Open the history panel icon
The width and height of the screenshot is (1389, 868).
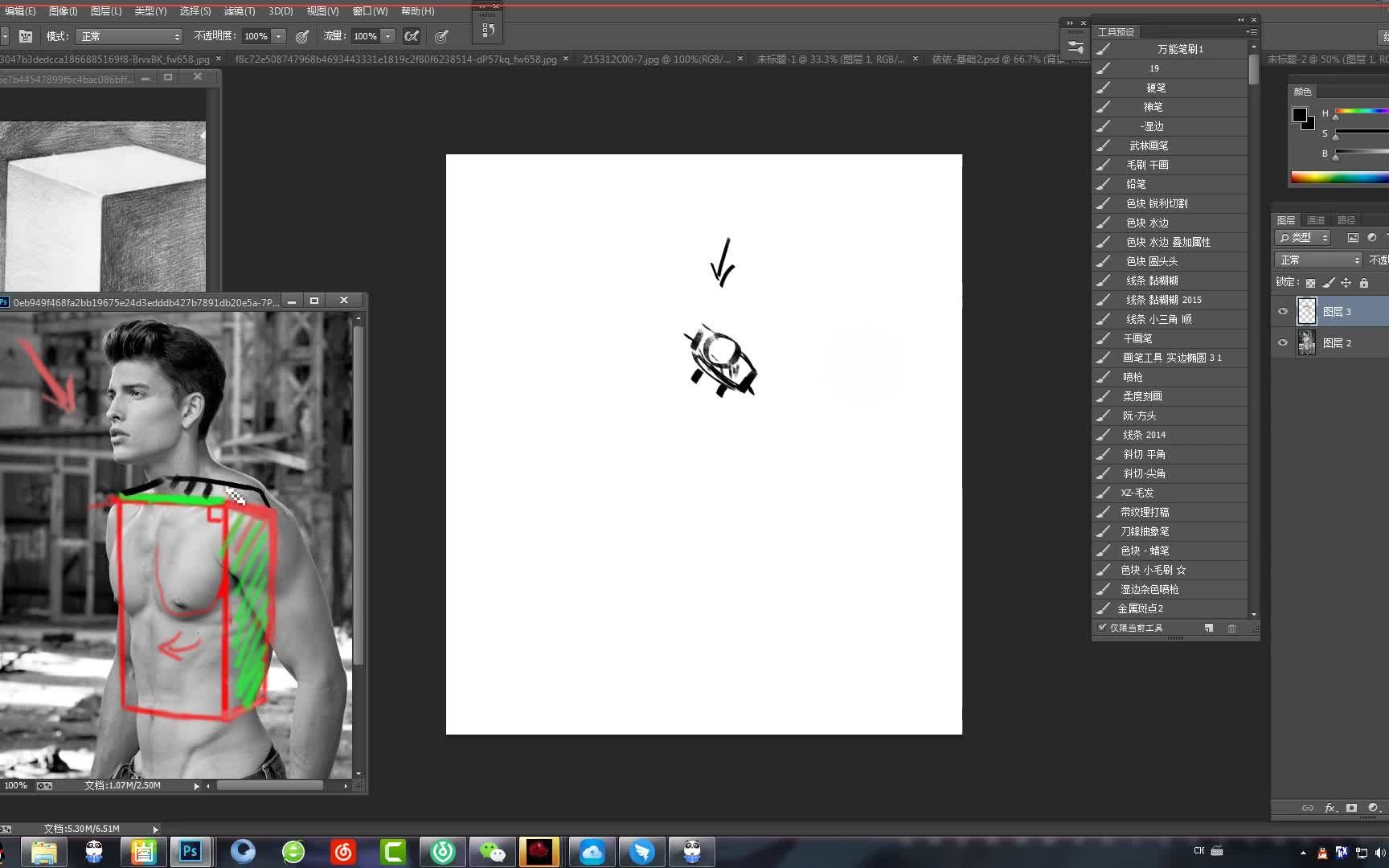click(x=488, y=31)
